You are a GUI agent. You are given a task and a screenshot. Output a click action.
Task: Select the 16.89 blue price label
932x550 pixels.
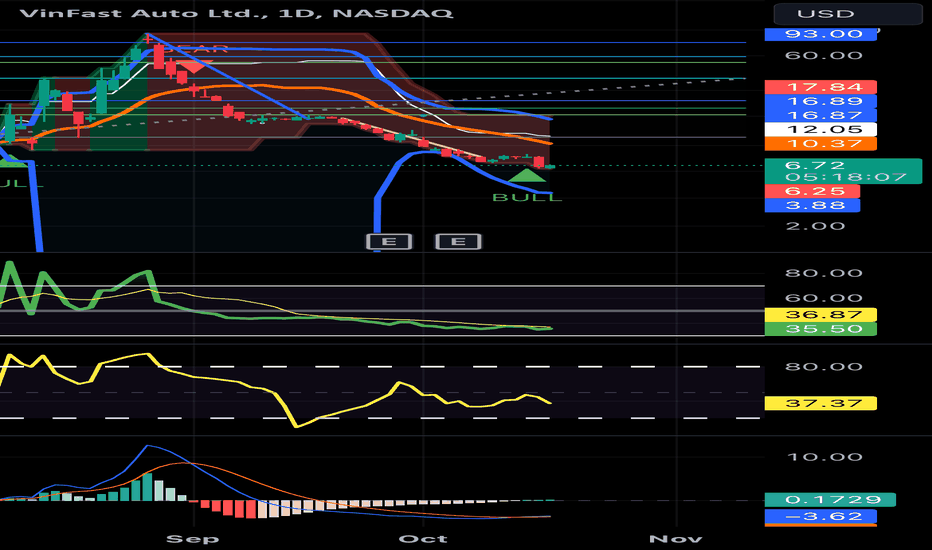[821, 101]
